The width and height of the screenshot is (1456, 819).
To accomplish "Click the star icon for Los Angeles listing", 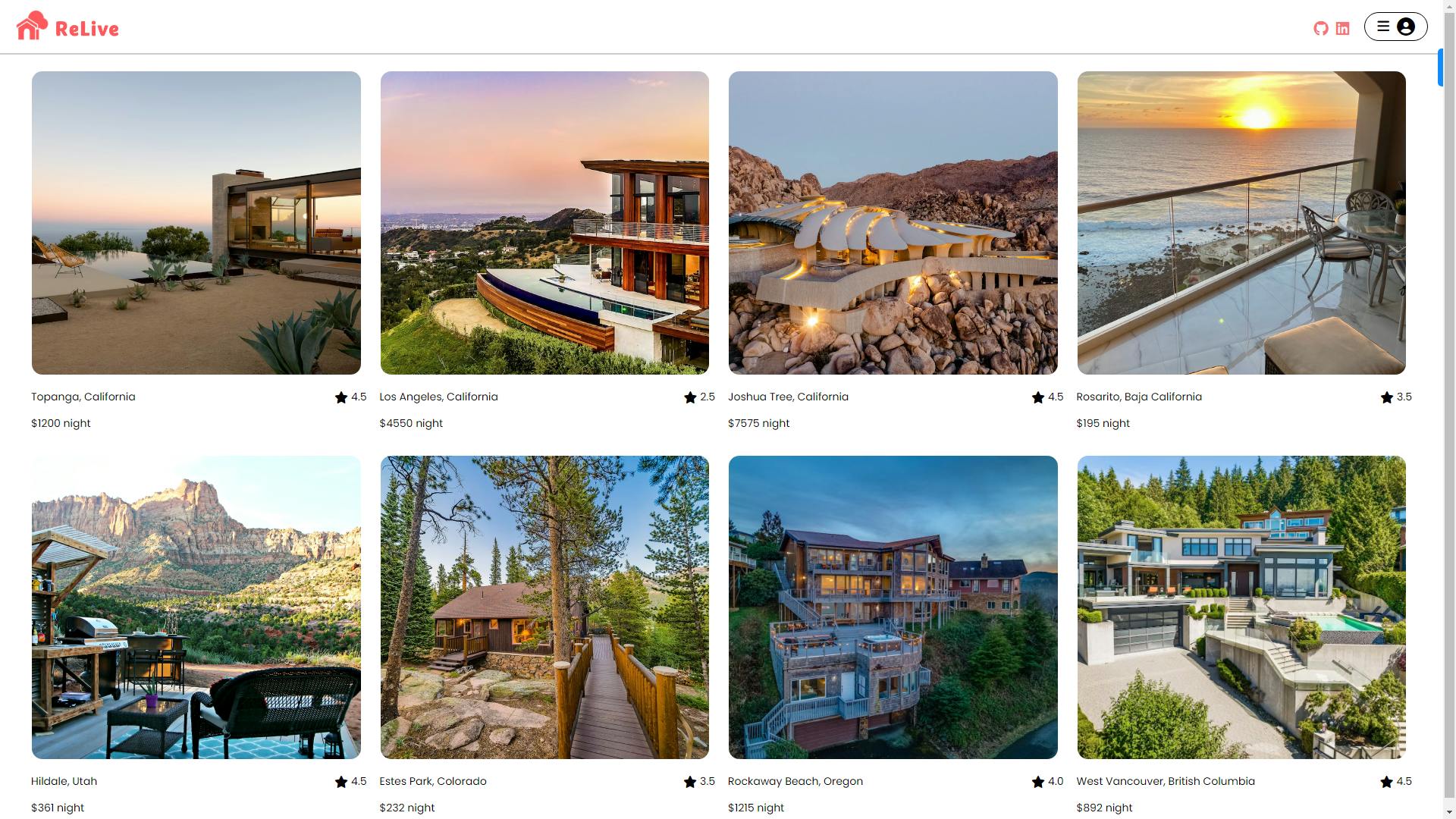I will click(x=690, y=397).
